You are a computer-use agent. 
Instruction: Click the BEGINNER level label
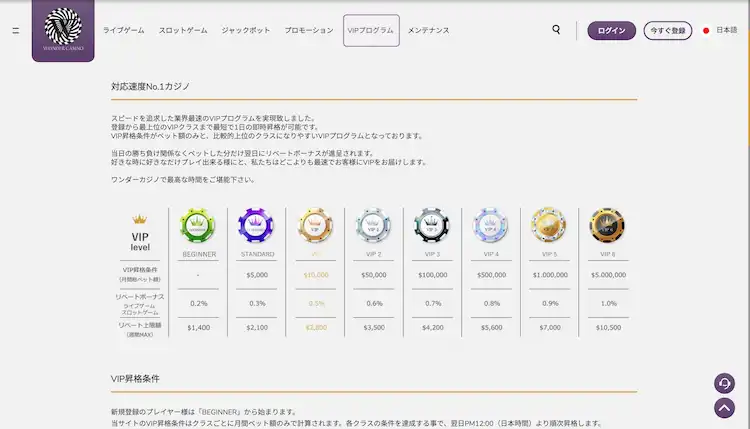(199, 254)
